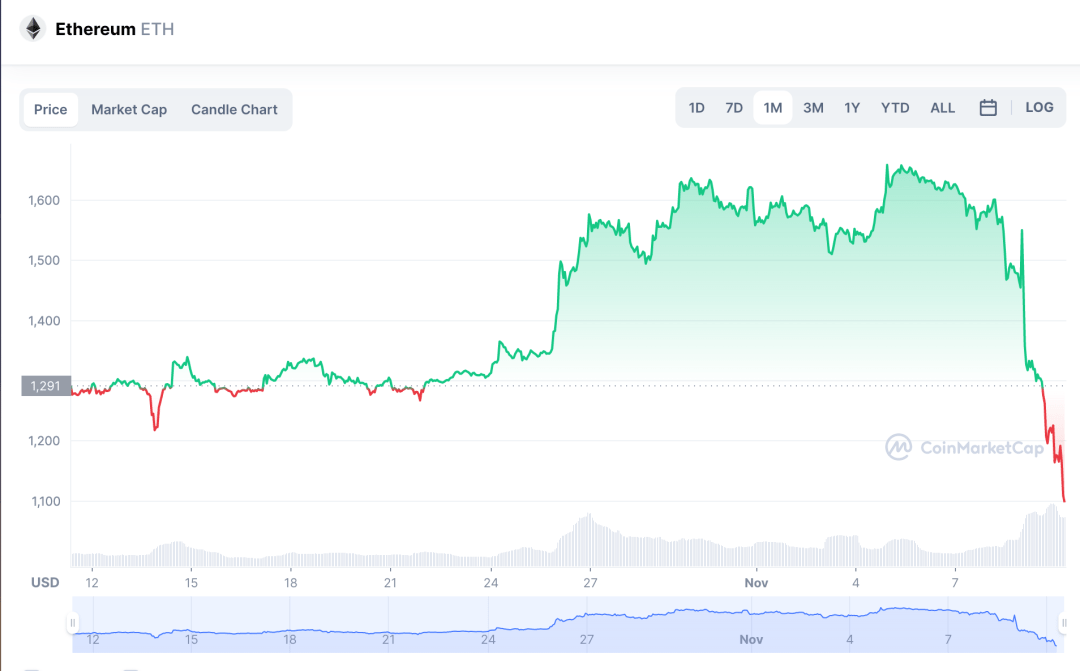The width and height of the screenshot is (1080, 671).
Task: Open the calendar date range picker
Action: pos(988,108)
